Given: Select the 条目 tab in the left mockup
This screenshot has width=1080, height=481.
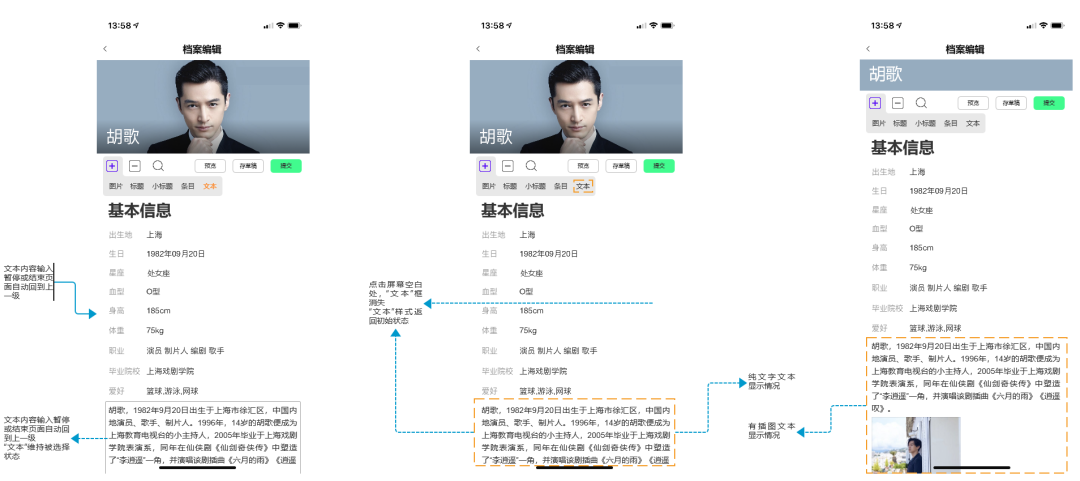Looking at the screenshot, I should tap(188, 187).
